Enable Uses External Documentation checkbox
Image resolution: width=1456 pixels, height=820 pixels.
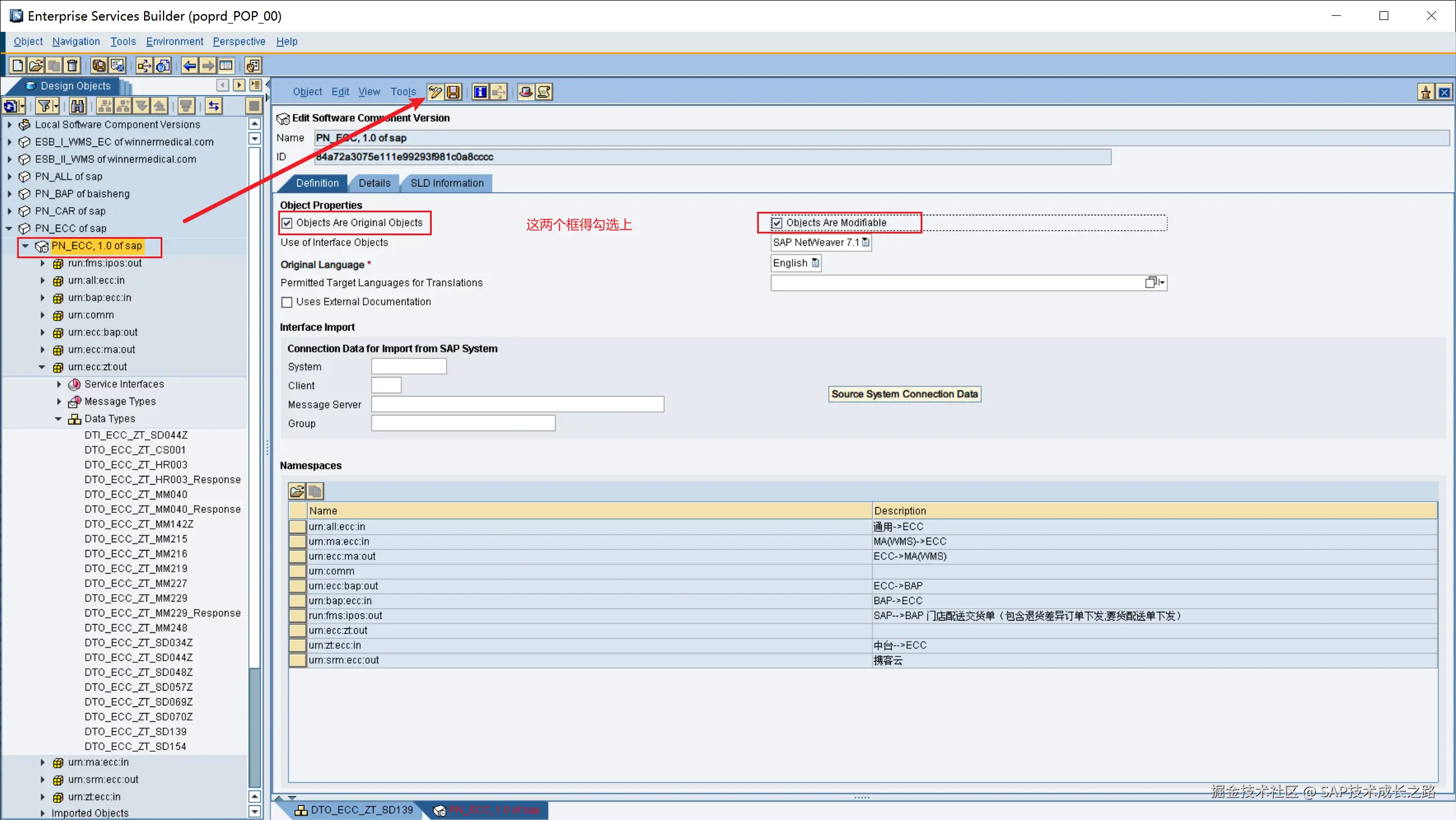click(x=287, y=302)
